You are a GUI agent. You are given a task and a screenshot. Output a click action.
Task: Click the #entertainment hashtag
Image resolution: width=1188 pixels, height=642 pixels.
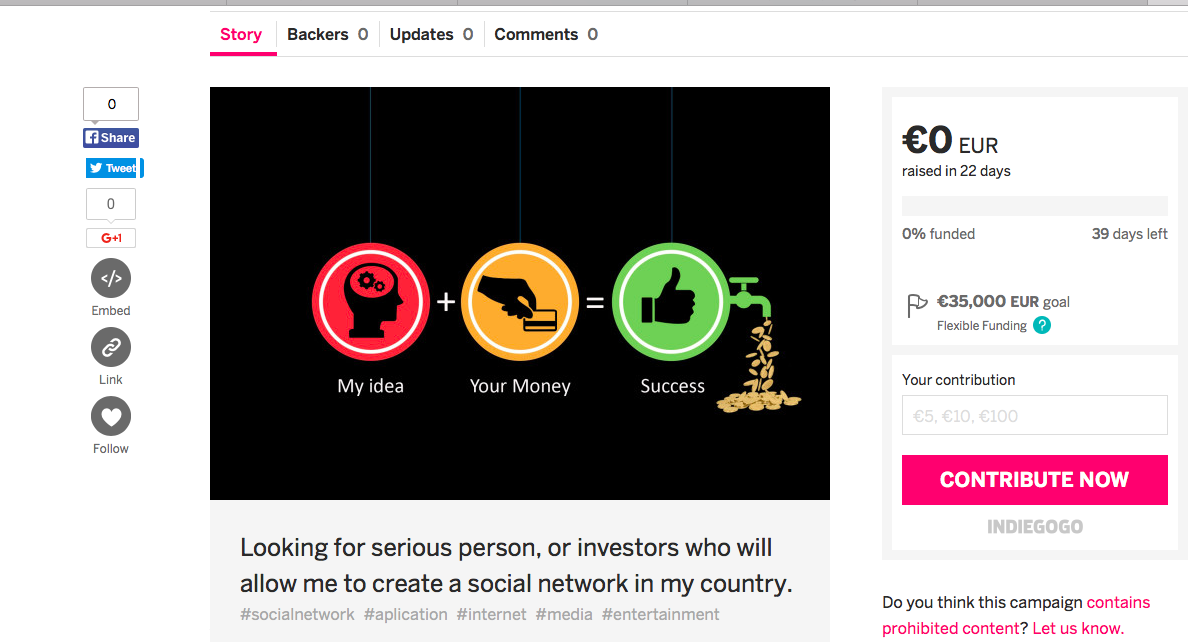click(x=660, y=614)
